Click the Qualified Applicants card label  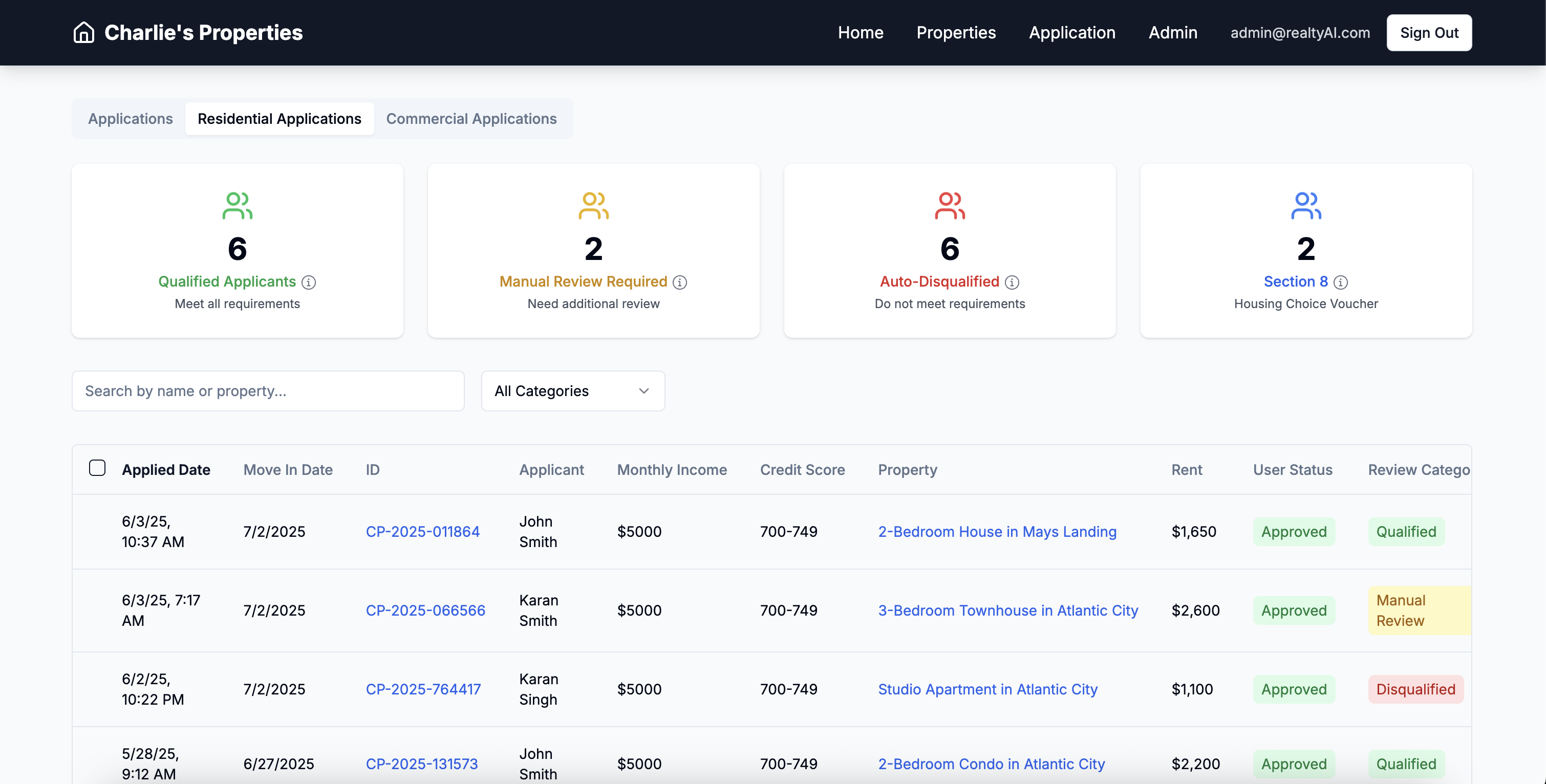point(227,281)
